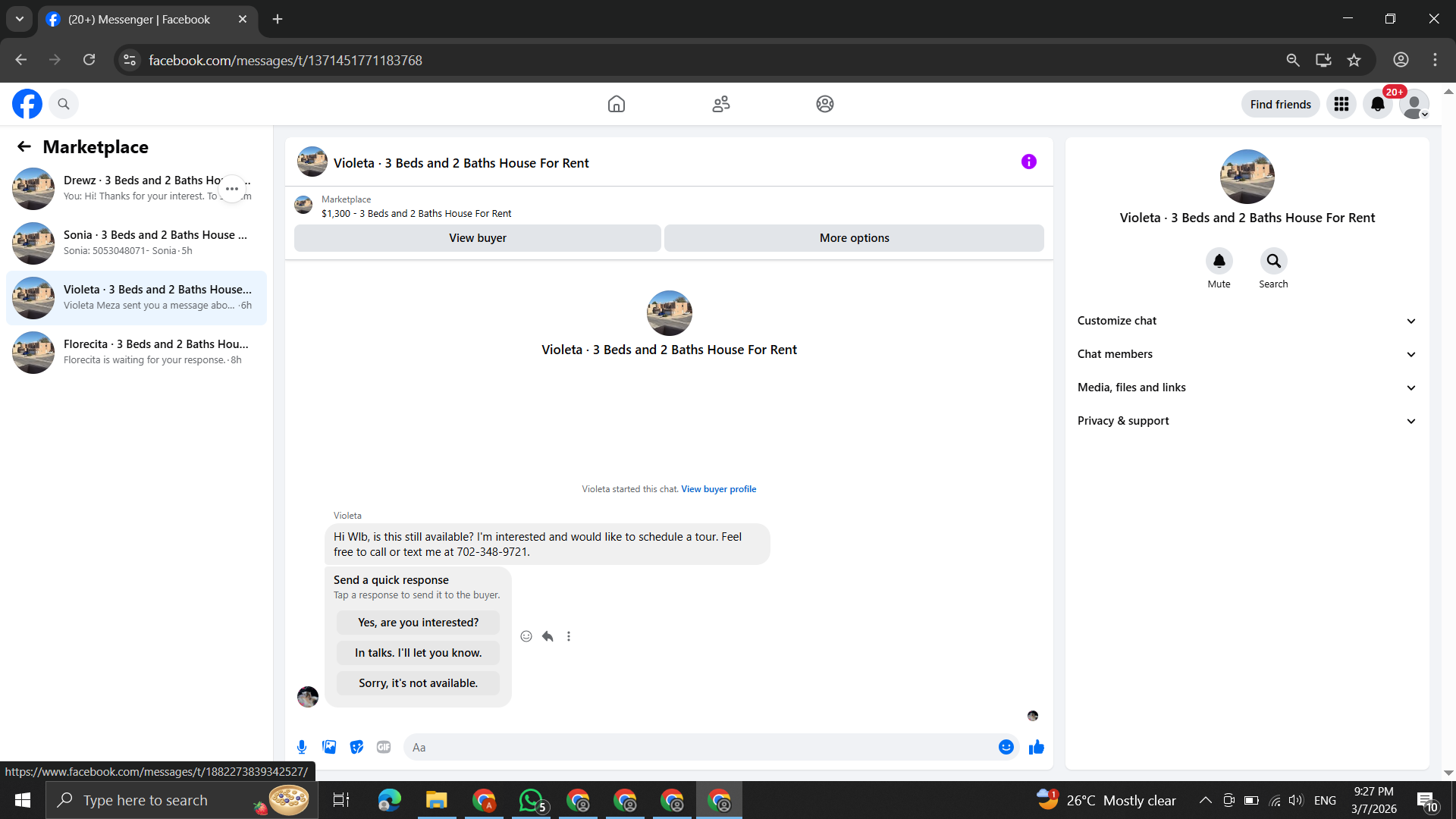The height and width of the screenshot is (819, 1456).
Task: Open the Facebook menu grid icon
Action: pos(1341,104)
